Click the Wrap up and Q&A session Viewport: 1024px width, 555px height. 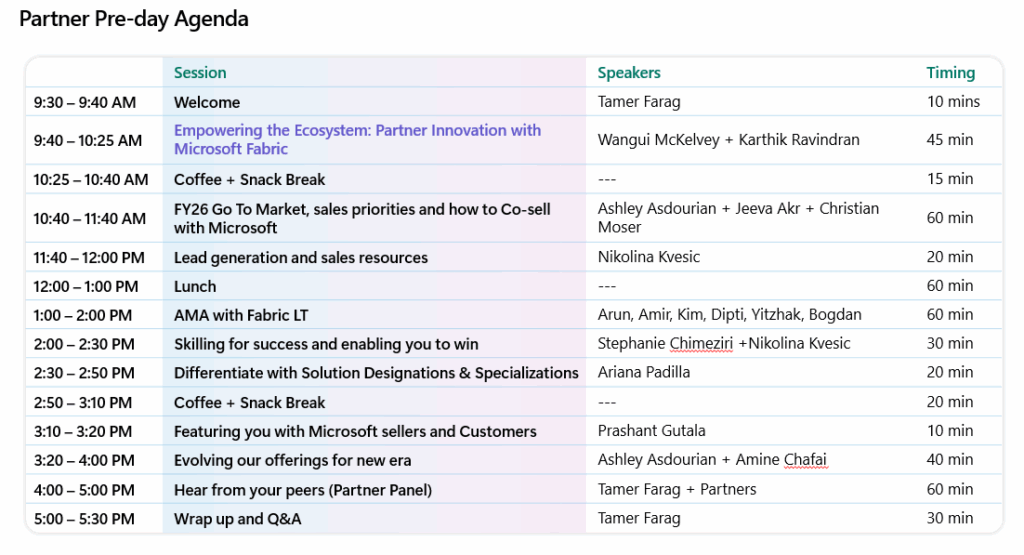237,518
